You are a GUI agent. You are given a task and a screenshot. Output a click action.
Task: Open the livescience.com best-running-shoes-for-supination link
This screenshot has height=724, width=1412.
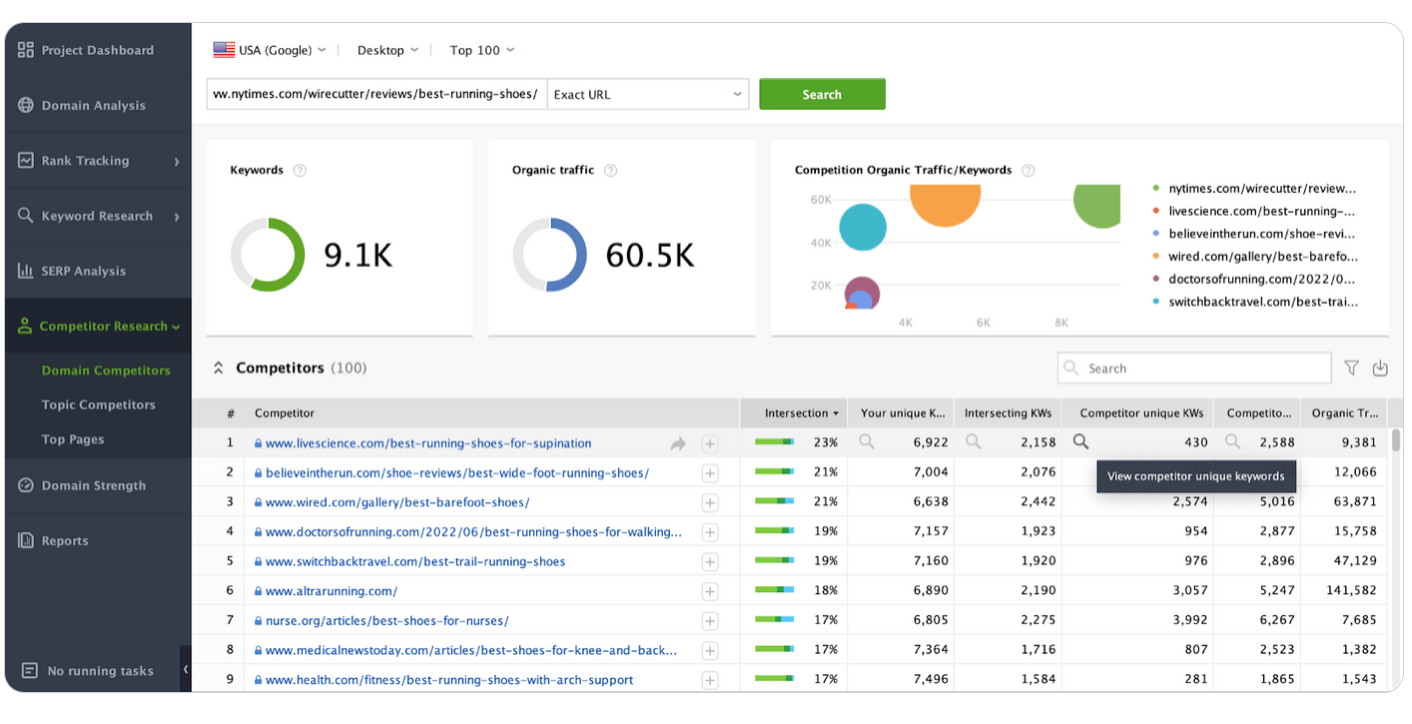click(x=428, y=443)
